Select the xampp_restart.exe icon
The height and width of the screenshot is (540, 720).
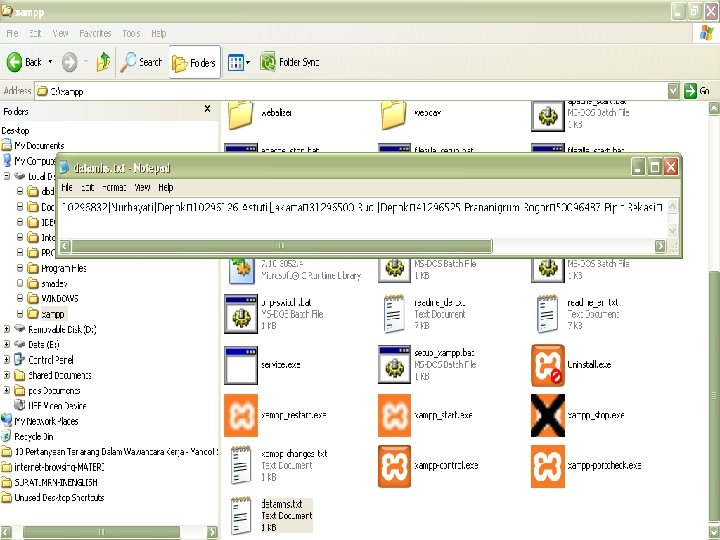[241, 416]
